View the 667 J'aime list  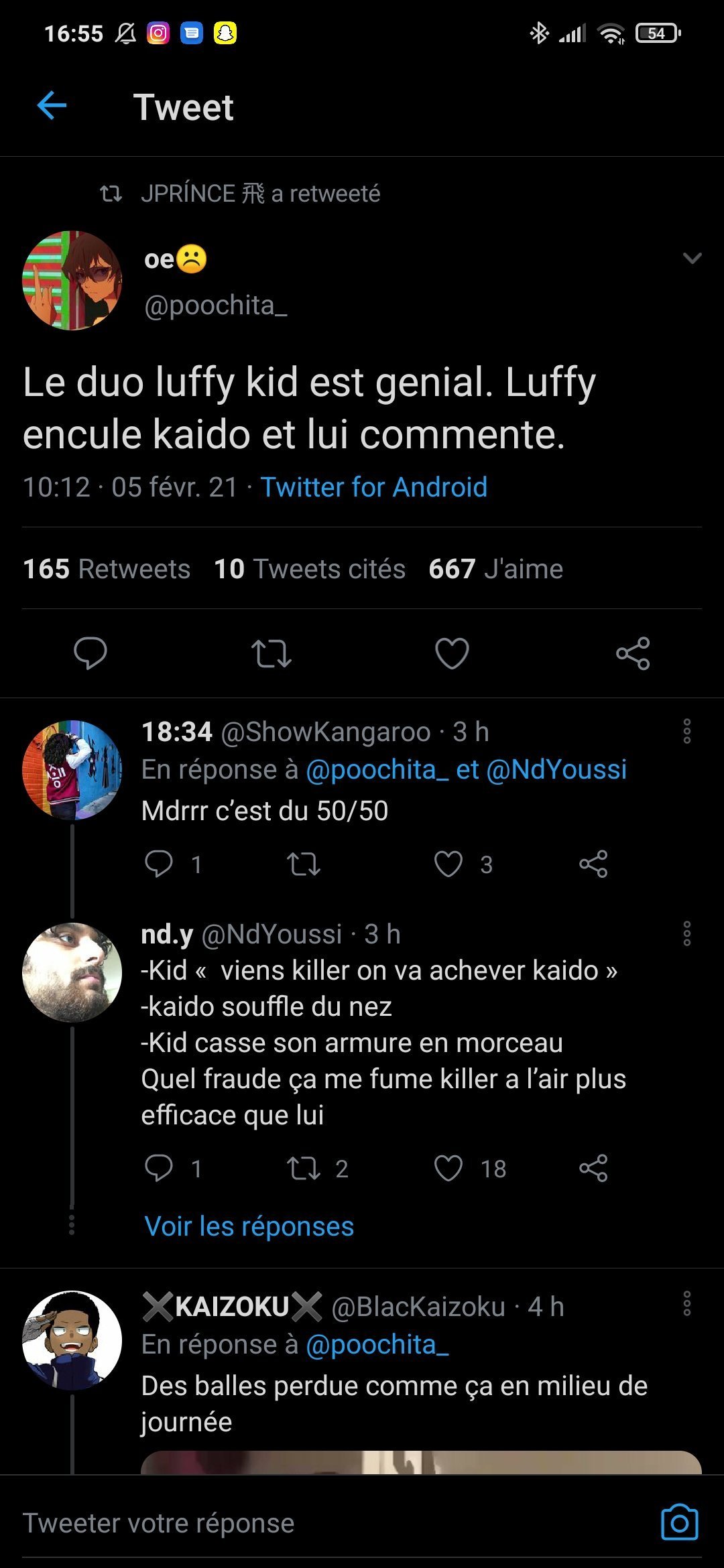(x=495, y=569)
